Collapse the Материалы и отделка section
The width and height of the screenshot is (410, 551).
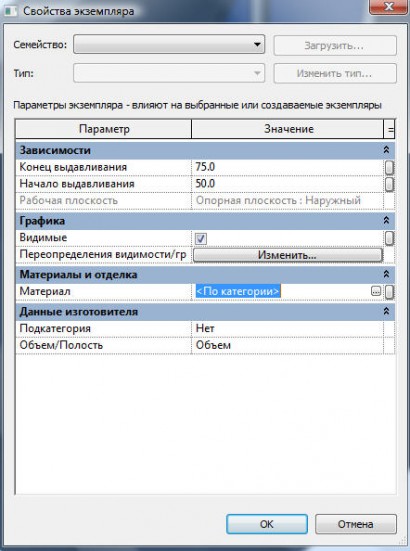[386, 274]
